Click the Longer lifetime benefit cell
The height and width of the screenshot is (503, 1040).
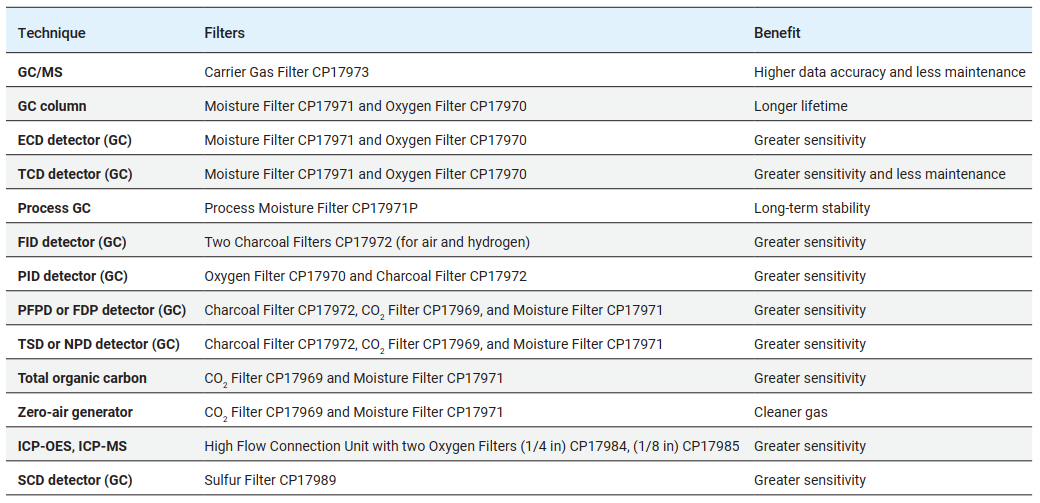pyautogui.click(x=800, y=106)
